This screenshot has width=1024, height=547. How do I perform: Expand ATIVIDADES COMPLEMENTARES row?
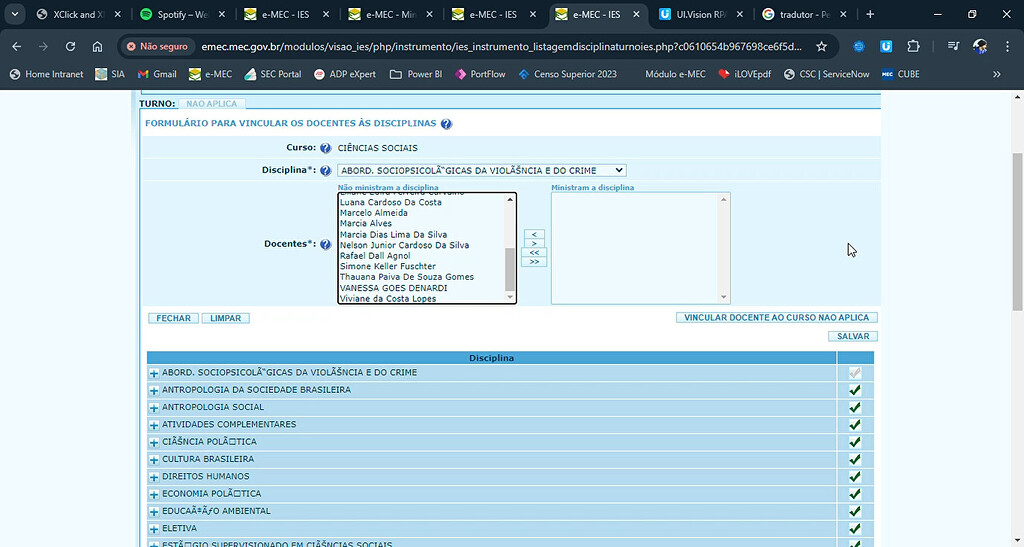154,425
